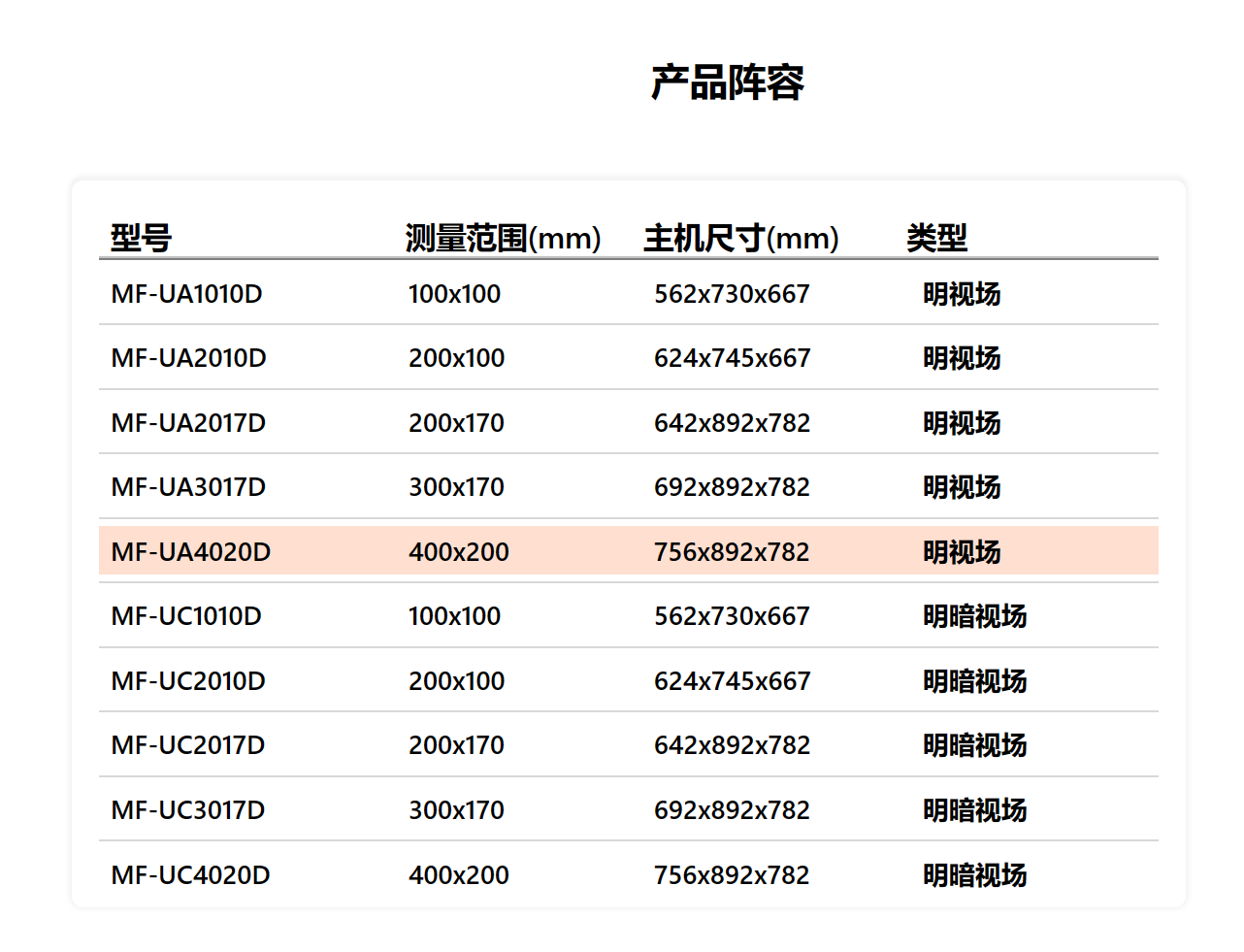Viewport: 1244px width, 952px height.
Task: Click 642x892x782 size in MF-UC2017D row
Action: click(x=732, y=745)
